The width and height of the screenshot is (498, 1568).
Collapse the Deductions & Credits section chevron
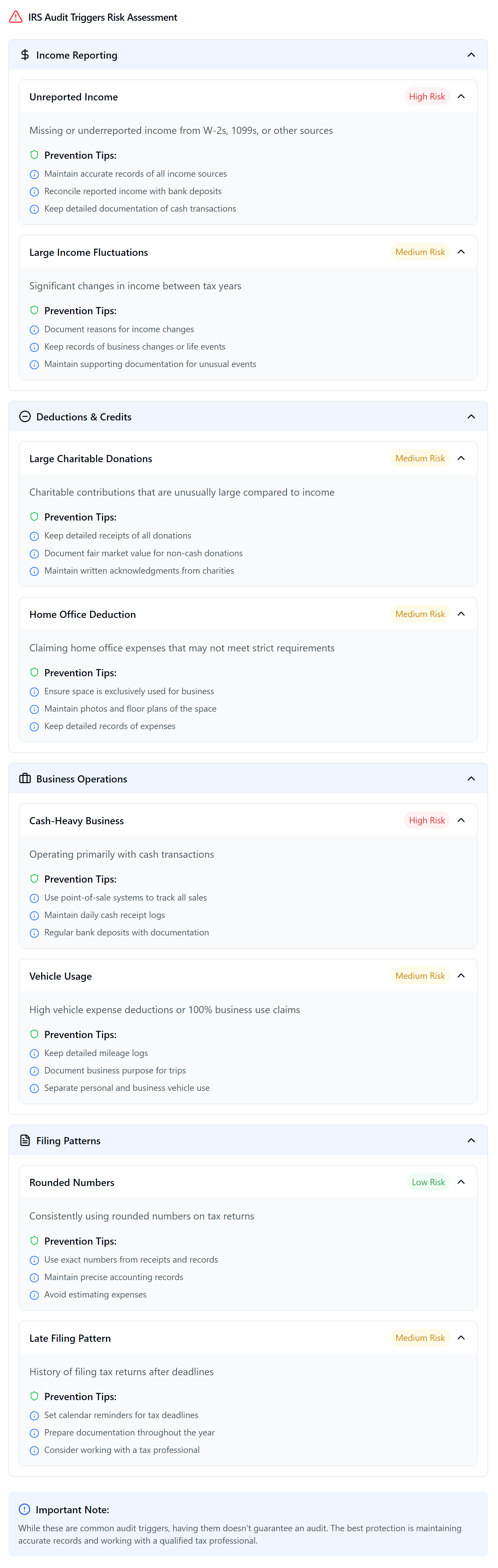(471, 416)
